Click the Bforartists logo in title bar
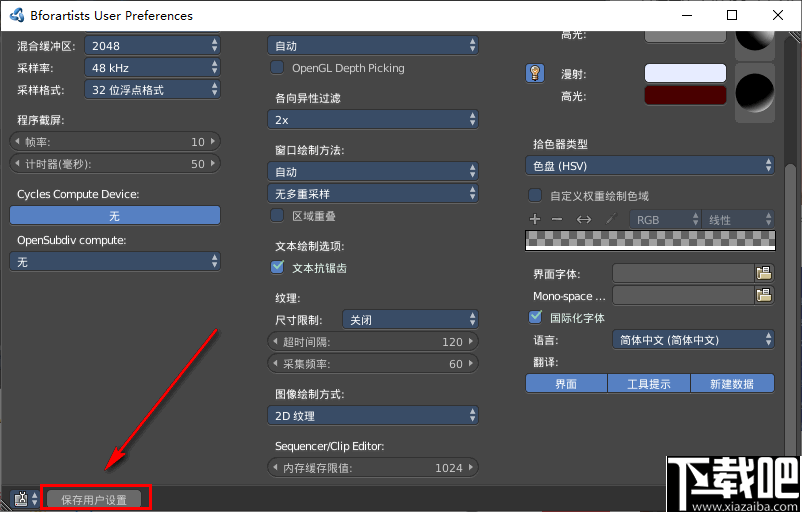The width and height of the screenshot is (802, 512). point(16,15)
